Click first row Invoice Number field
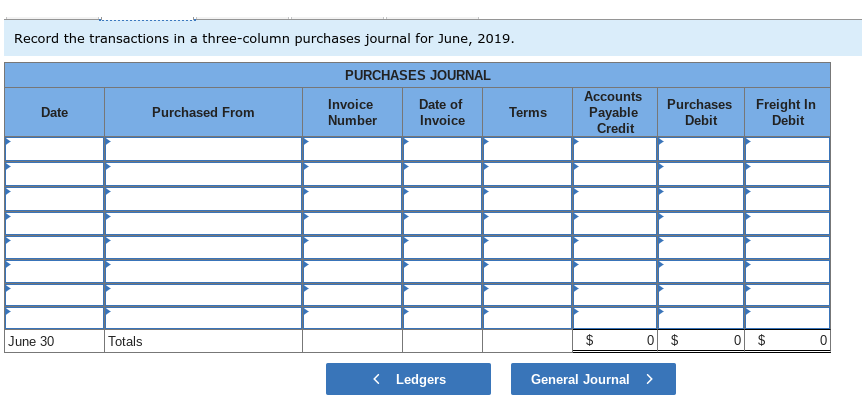This screenshot has width=862, height=411. [x=352, y=149]
